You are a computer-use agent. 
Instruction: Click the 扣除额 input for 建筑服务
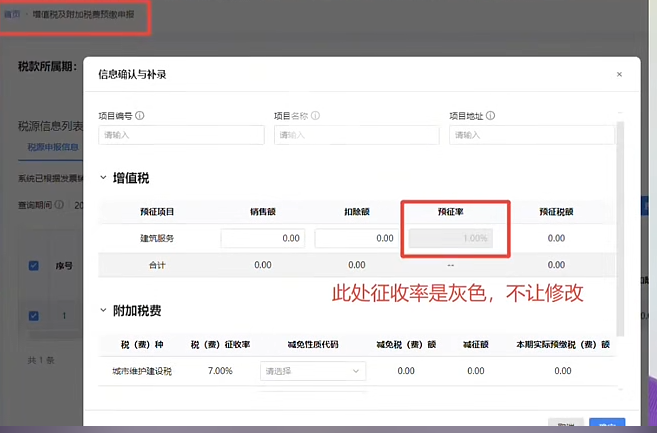coord(356,239)
